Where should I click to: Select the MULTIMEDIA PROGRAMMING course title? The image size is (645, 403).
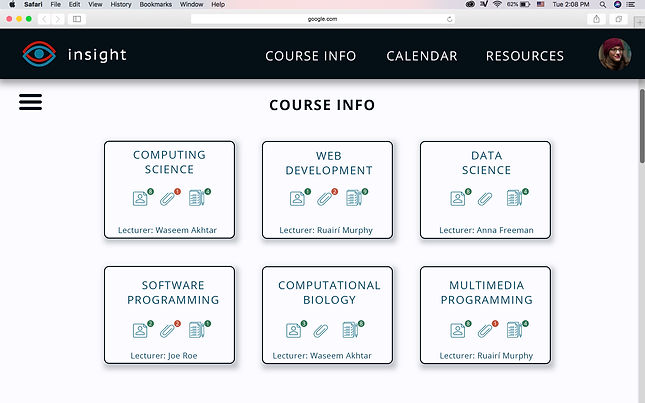[x=487, y=292]
